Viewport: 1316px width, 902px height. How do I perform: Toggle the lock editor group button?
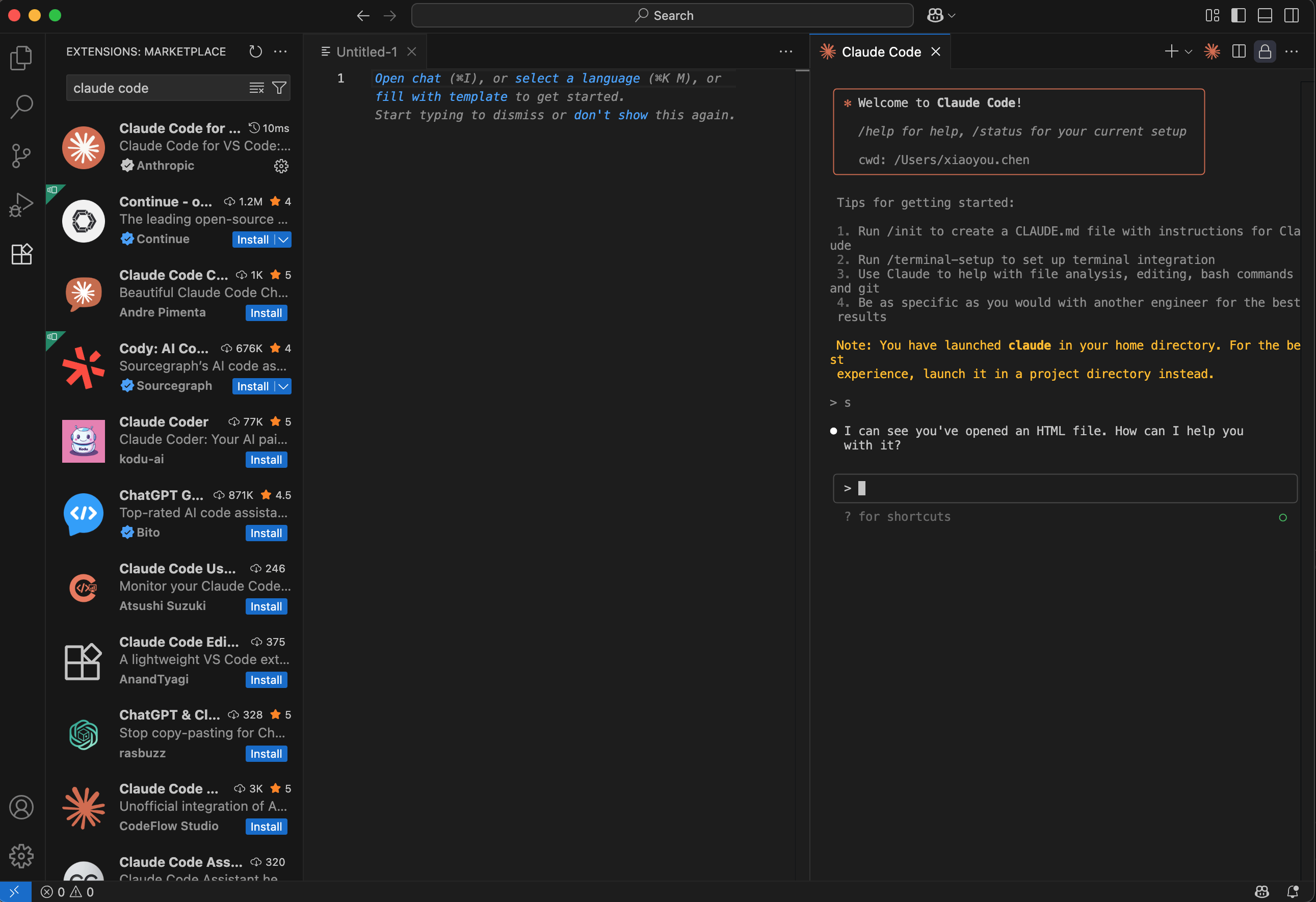click(1265, 51)
